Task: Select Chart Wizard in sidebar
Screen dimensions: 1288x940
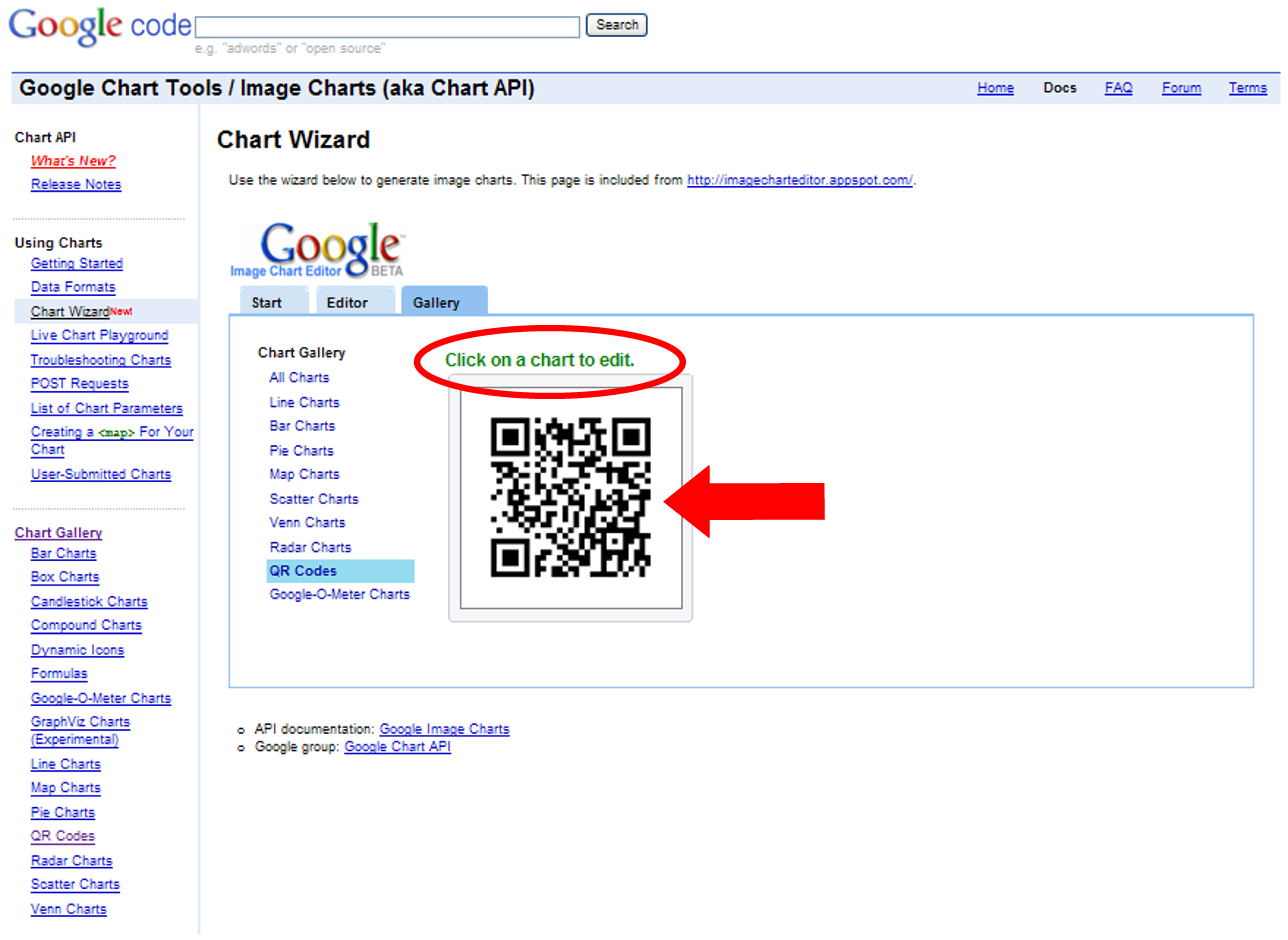Action: click(x=70, y=312)
